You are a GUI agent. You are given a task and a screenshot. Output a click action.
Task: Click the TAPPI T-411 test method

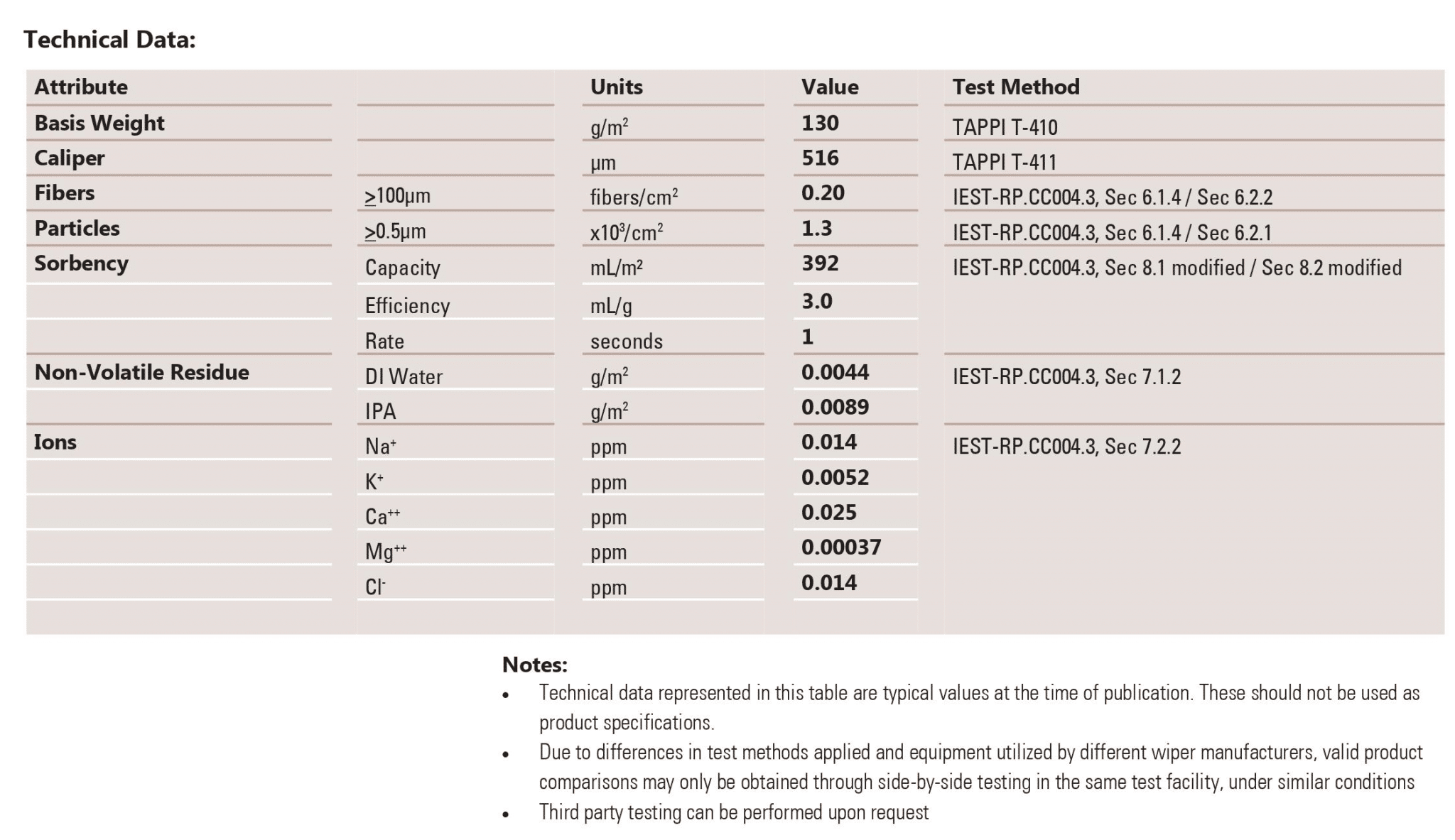1004,162
